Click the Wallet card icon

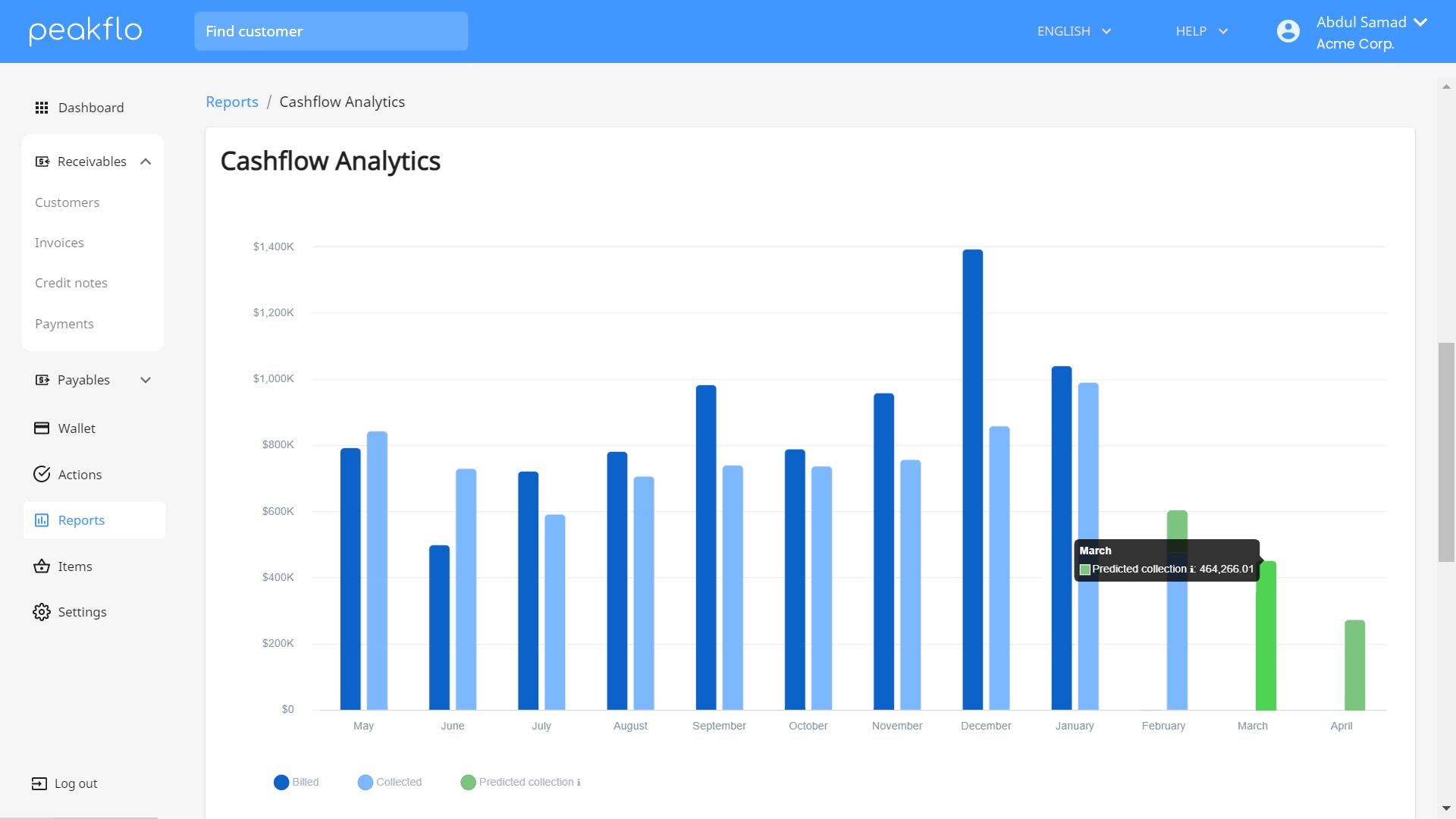[x=42, y=428]
